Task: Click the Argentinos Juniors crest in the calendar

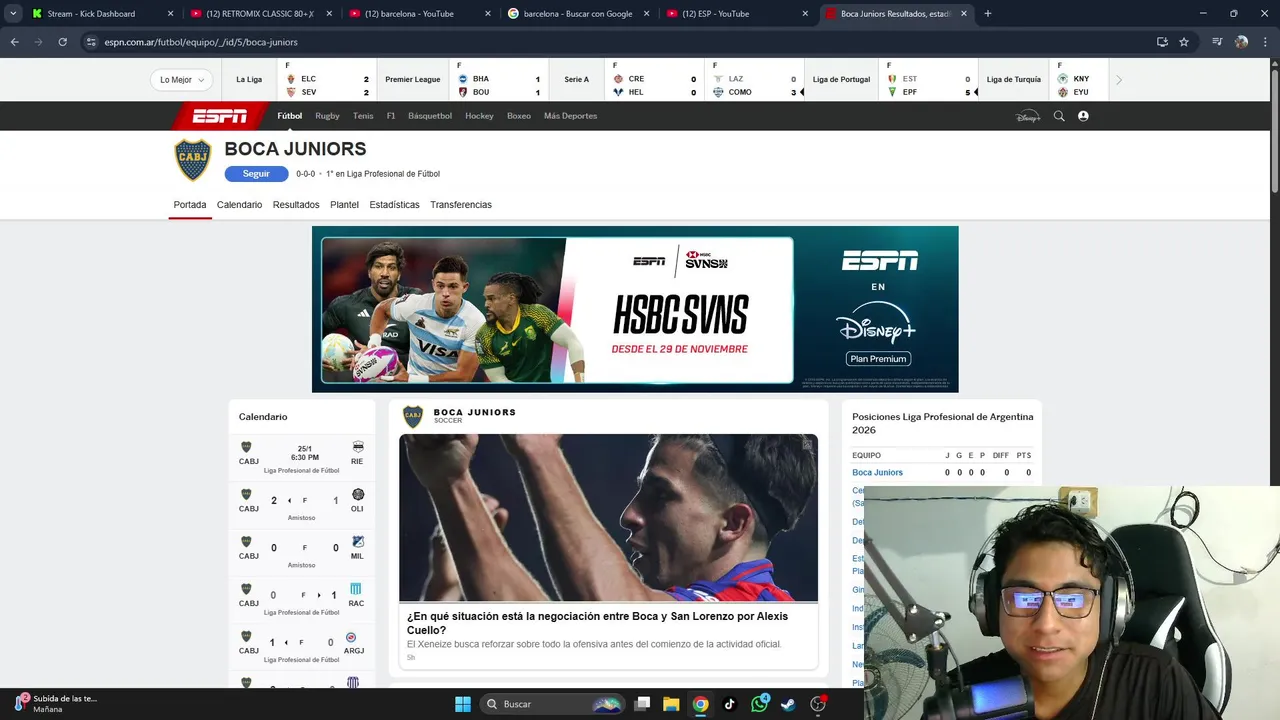Action: click(x=351, y=637)
